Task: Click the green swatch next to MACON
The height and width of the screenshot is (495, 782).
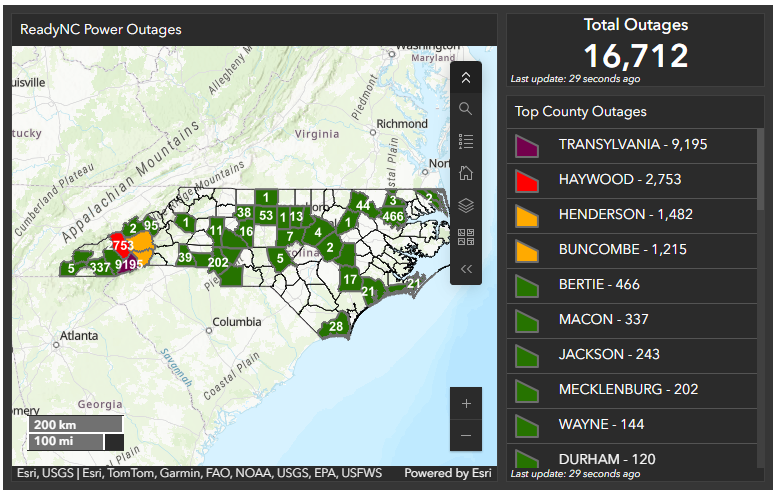Action: (527, 320)
